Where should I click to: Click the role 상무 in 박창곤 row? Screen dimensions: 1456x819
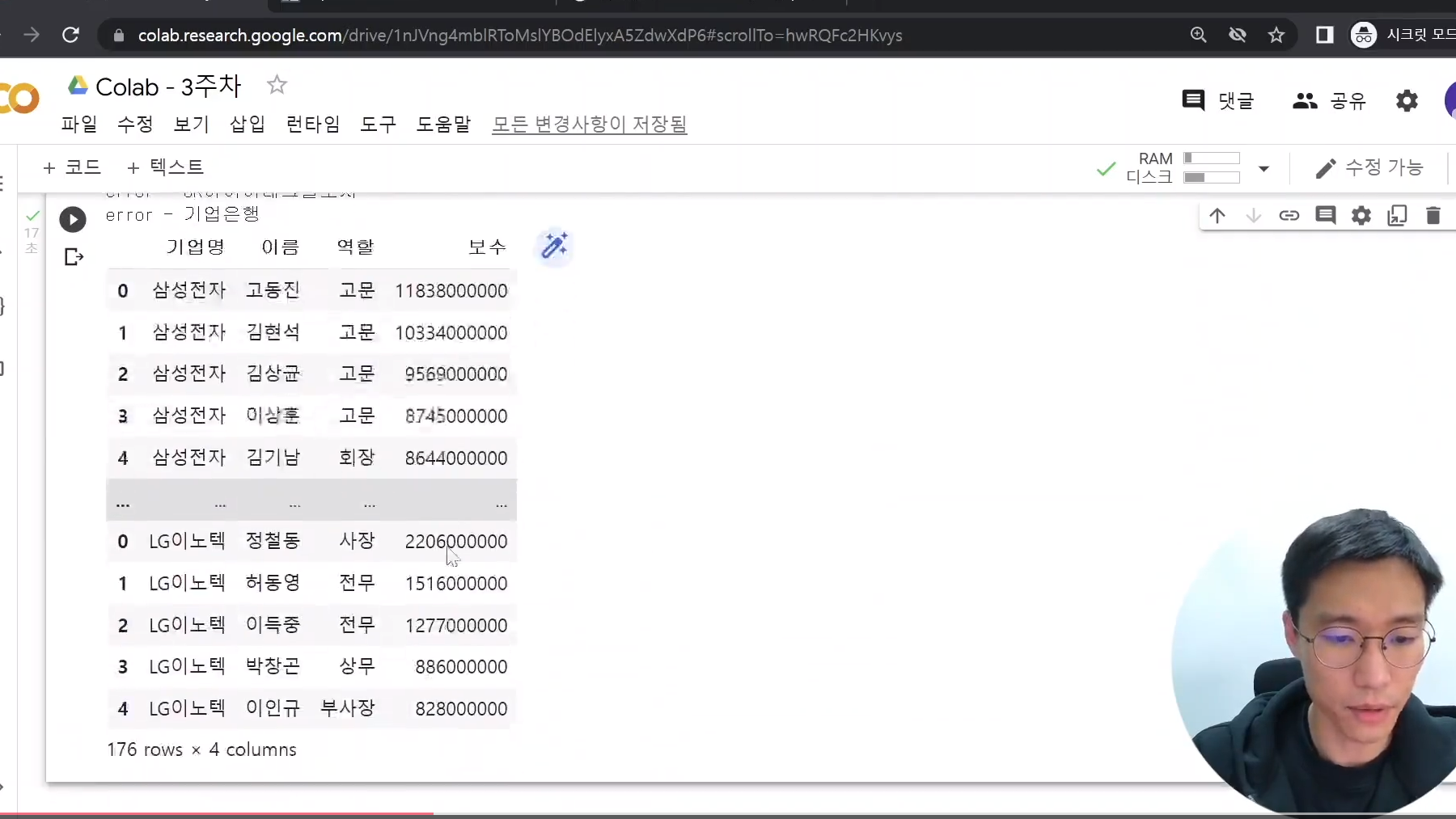tap(357, 666)
